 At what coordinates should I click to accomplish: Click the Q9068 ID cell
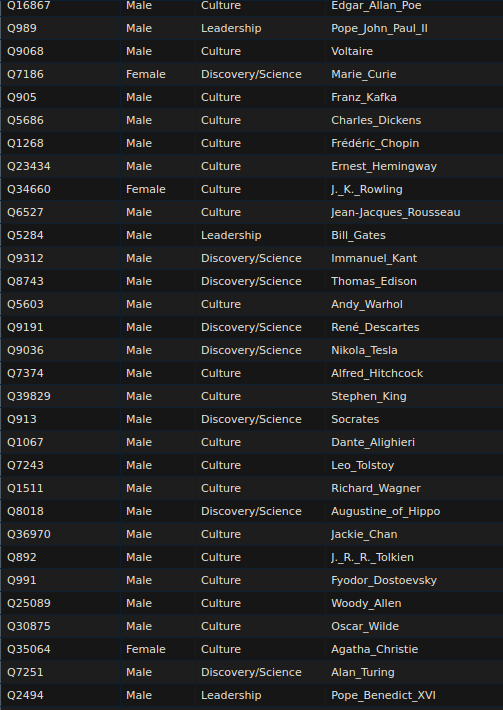[x=61, y=51]
